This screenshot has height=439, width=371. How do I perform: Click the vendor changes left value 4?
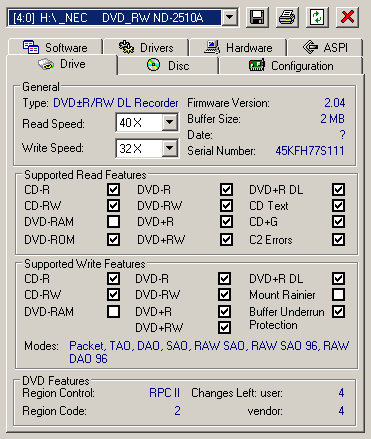pos(341,411)
